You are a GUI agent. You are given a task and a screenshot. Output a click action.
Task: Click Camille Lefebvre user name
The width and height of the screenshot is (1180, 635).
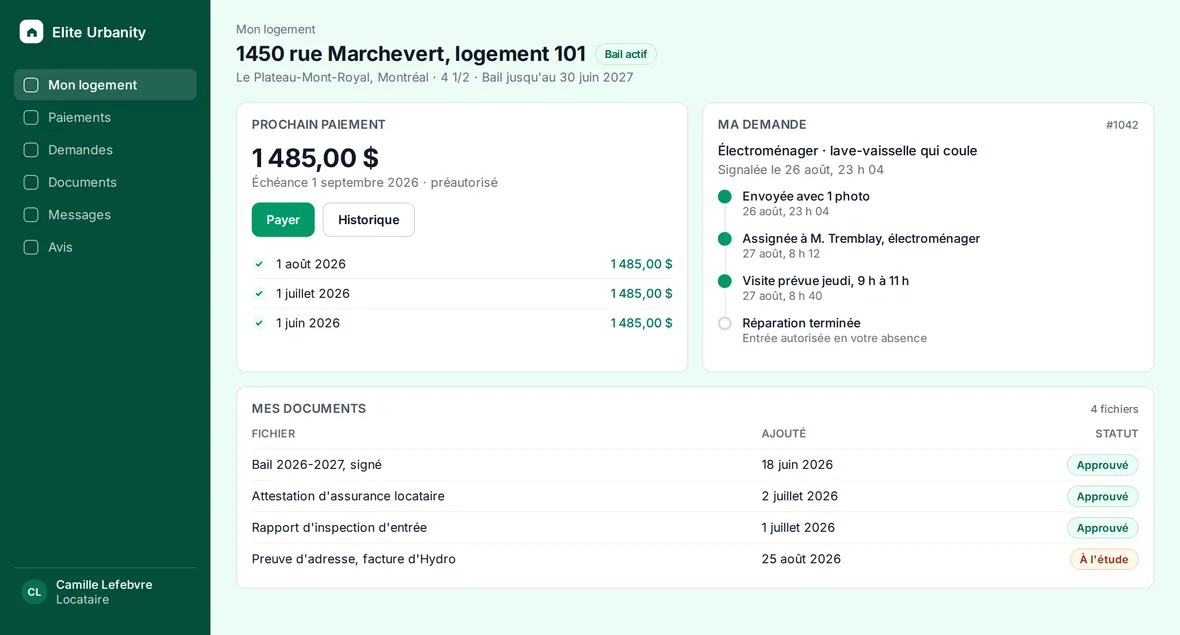point(104,585)
